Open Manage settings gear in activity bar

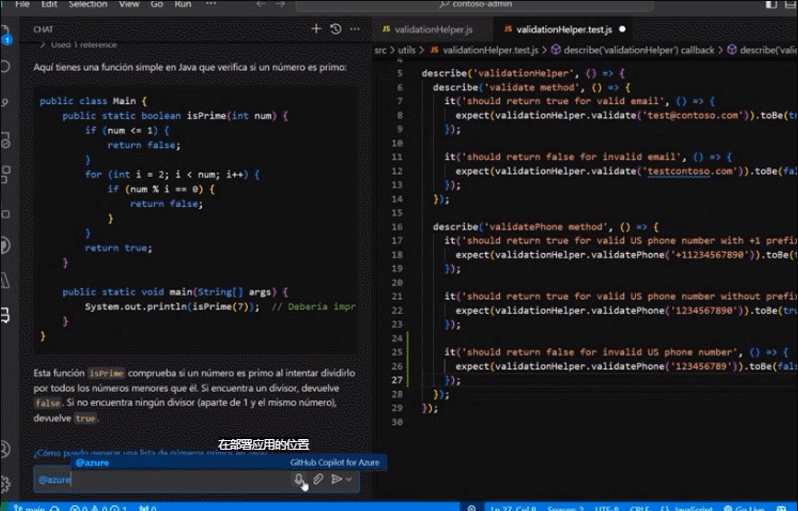[x=7, y=484]
